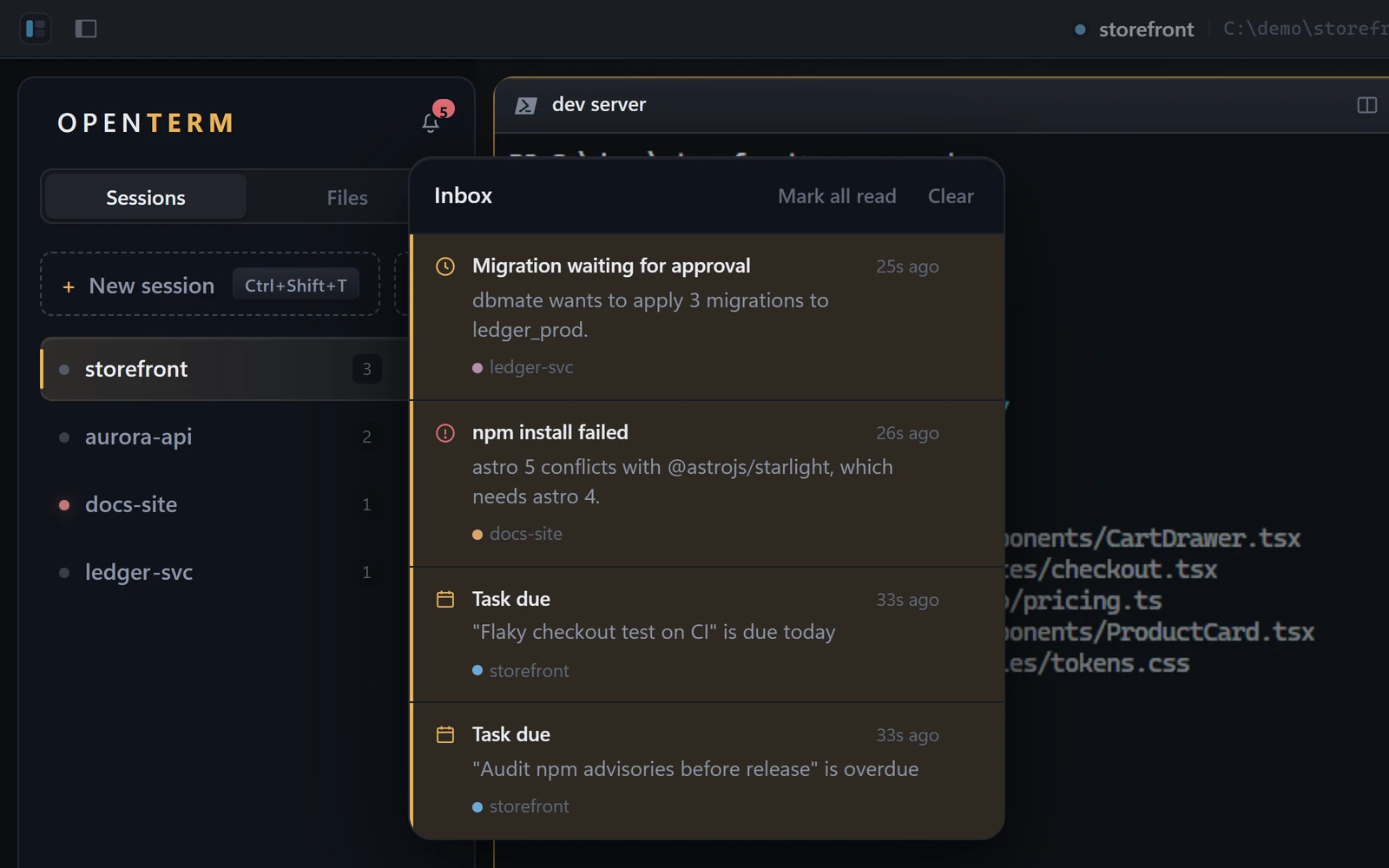Viewport: 1389px width, 868px height.
Task: Click the 25s ago timestamp
Action: pyautogui.click(x=907, y=266)
